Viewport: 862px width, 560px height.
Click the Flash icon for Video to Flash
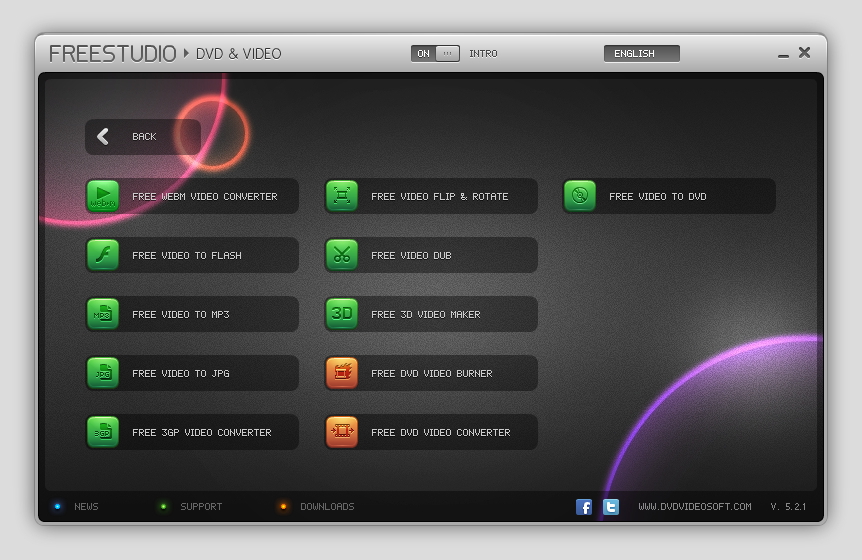[103, 255]
